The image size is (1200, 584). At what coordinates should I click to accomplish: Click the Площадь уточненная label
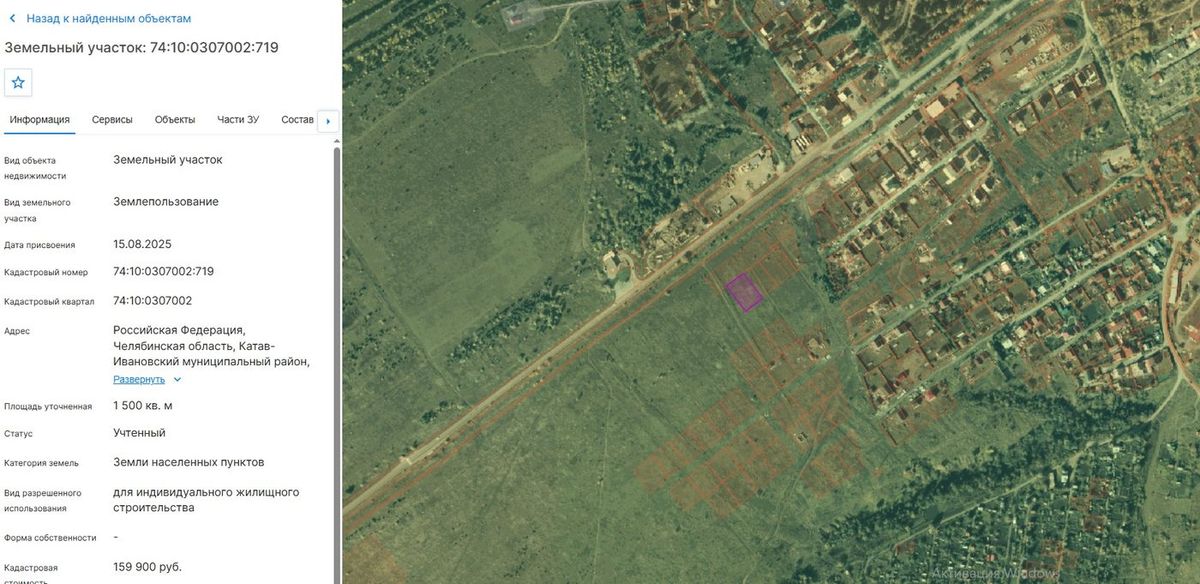(48, 406)
